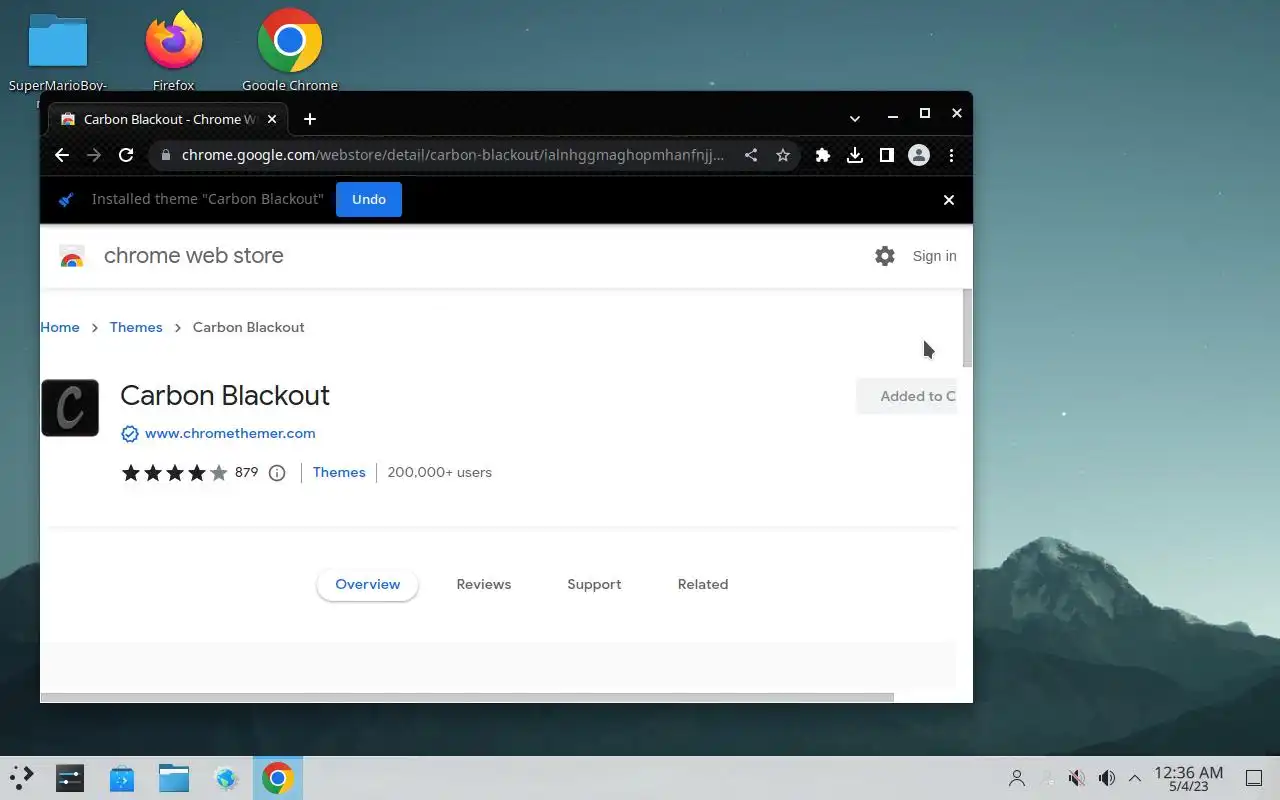The width and height of the screenshot is (1280, 800).
Task: Click the Carbon Blackout theme icon
Action: [70, 408]
